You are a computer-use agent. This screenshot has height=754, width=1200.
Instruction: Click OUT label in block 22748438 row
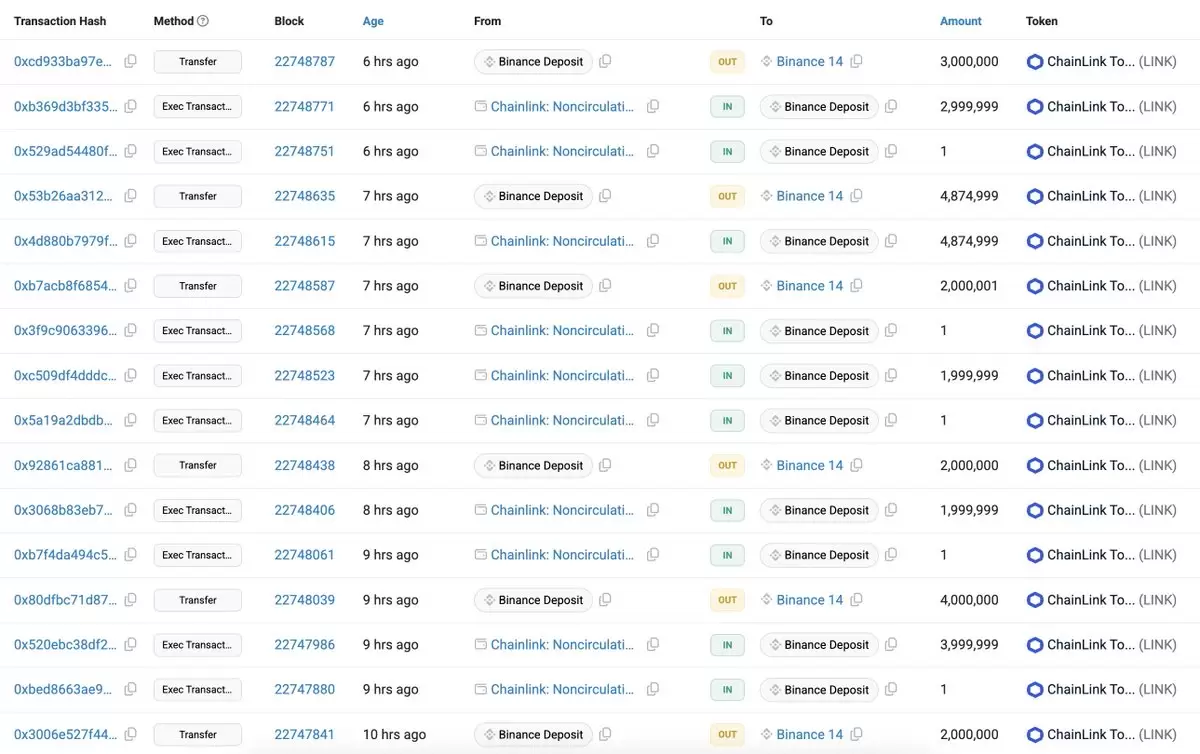click(727, 465)
